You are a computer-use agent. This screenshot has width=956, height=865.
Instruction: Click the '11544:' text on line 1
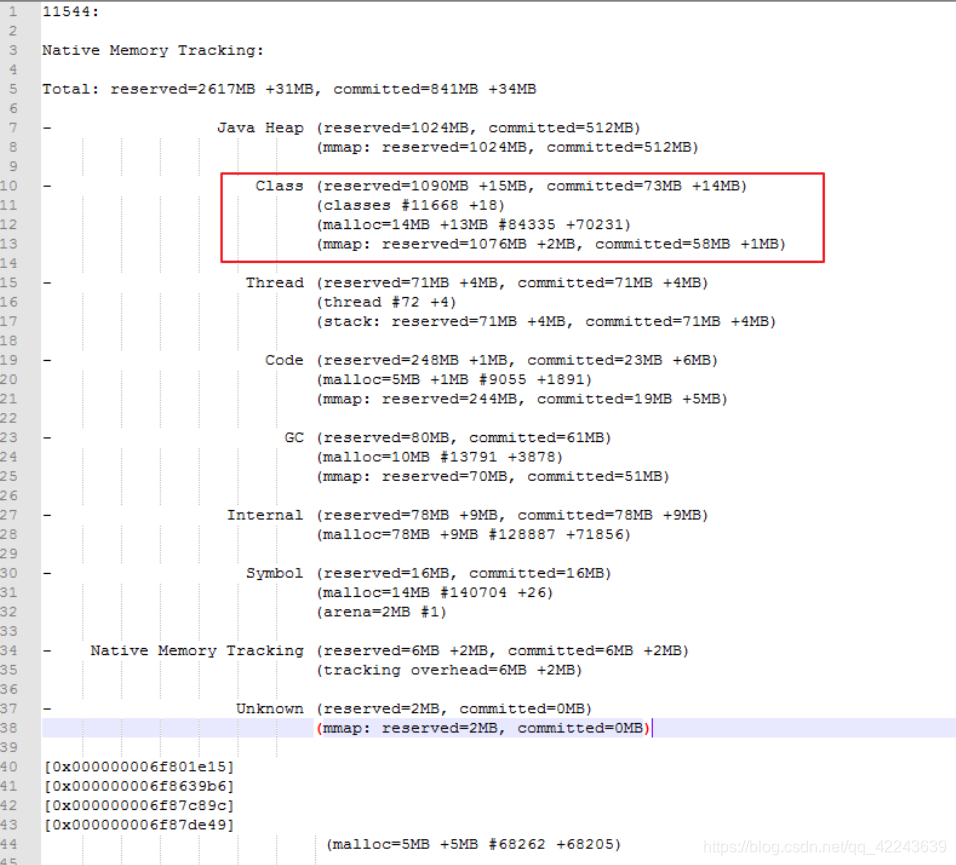pos(71,12)
